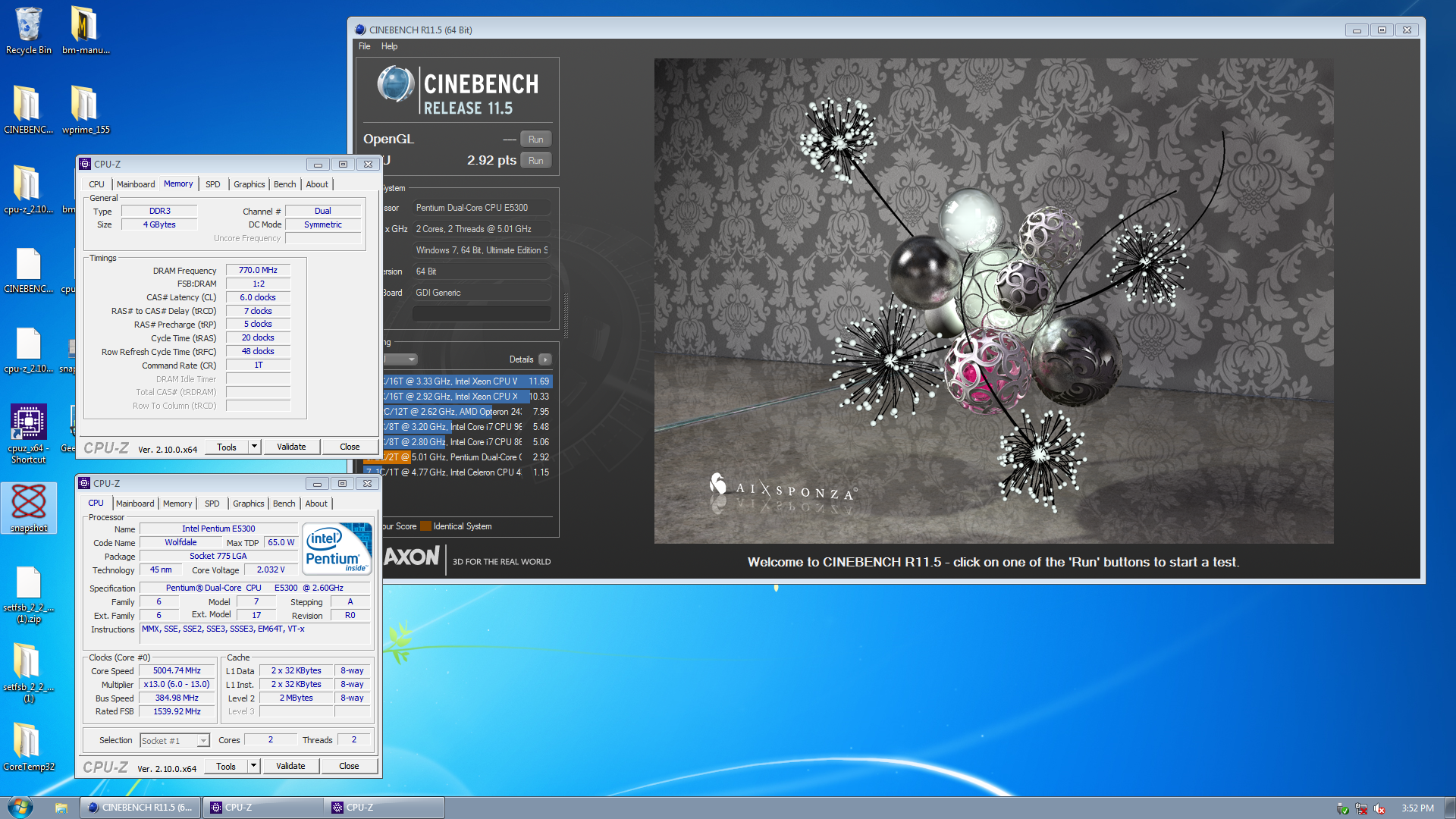Open Graphics tab in Memory CPU-Z window
1456x819 pixels.
click(249, 184)
